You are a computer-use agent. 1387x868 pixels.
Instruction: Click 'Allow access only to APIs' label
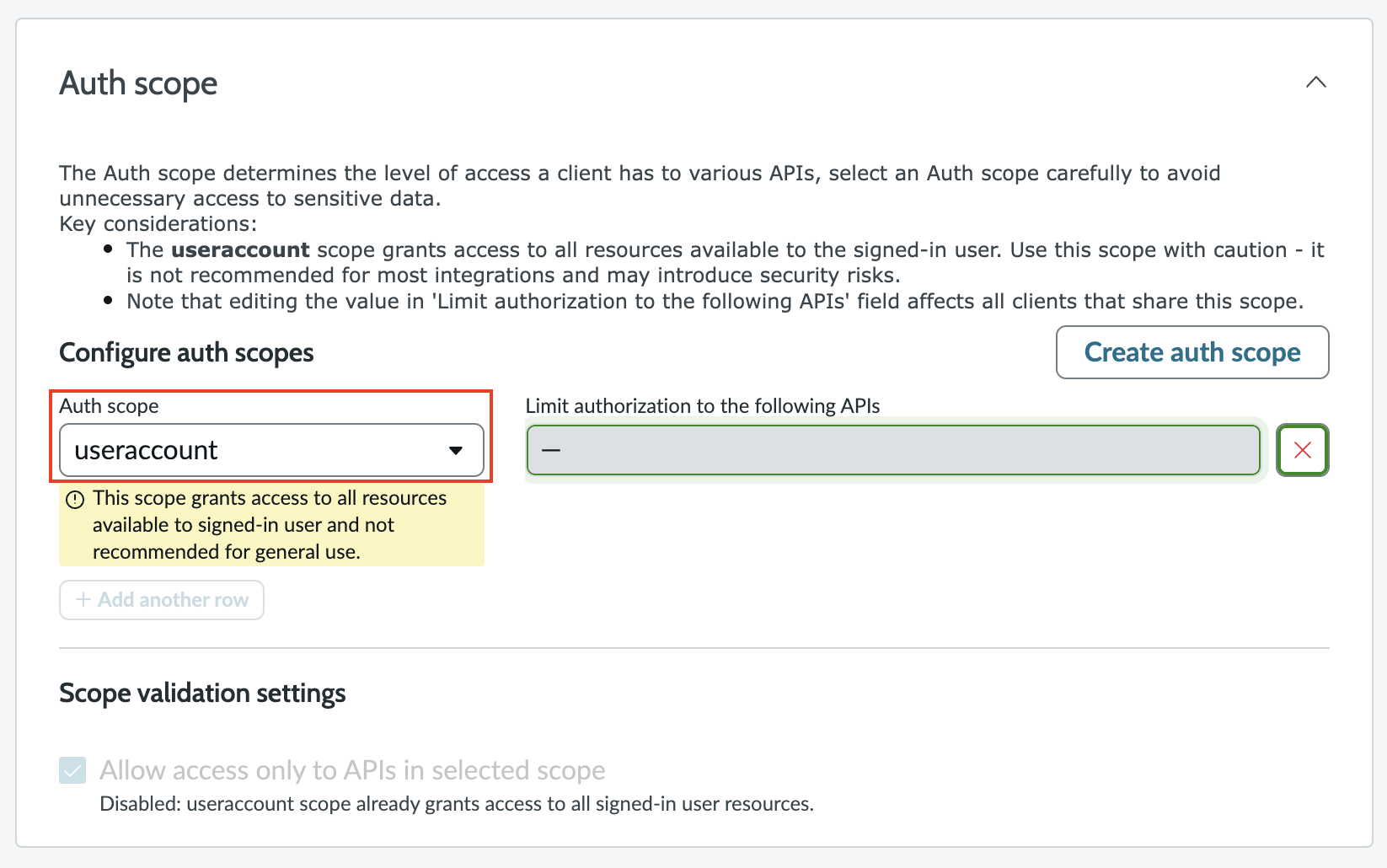click(352, 770)
